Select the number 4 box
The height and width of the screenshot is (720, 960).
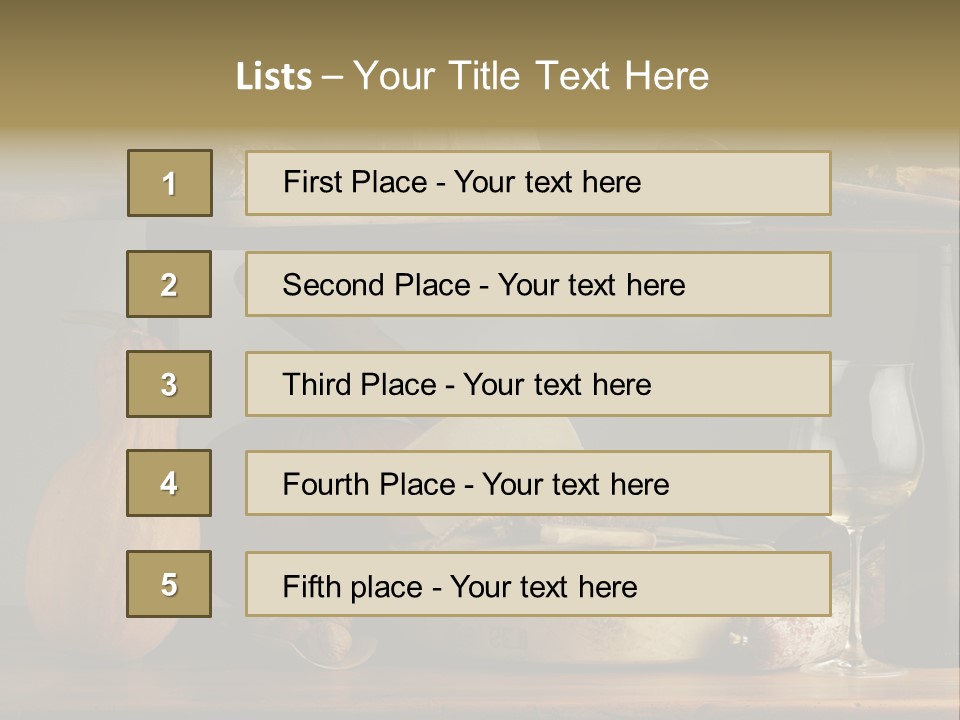click(169, 483)
